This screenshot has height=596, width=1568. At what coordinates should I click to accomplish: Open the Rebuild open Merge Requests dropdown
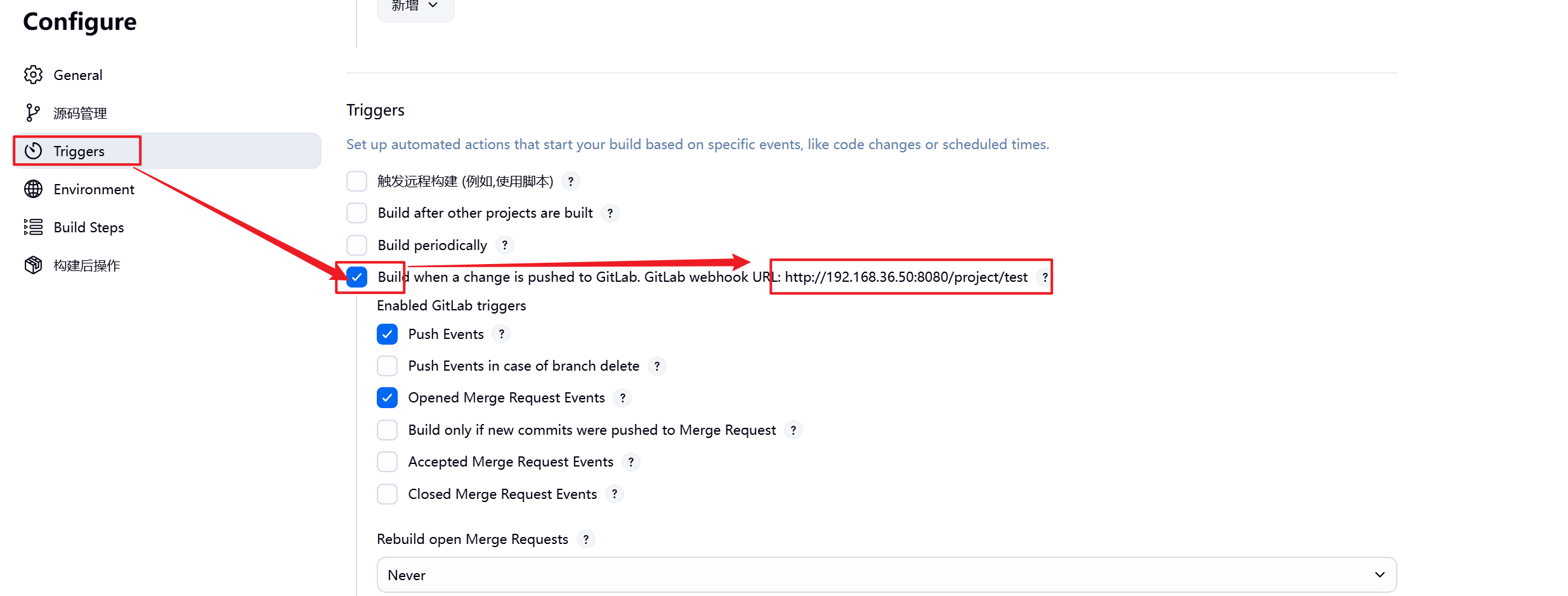[887, 575]
